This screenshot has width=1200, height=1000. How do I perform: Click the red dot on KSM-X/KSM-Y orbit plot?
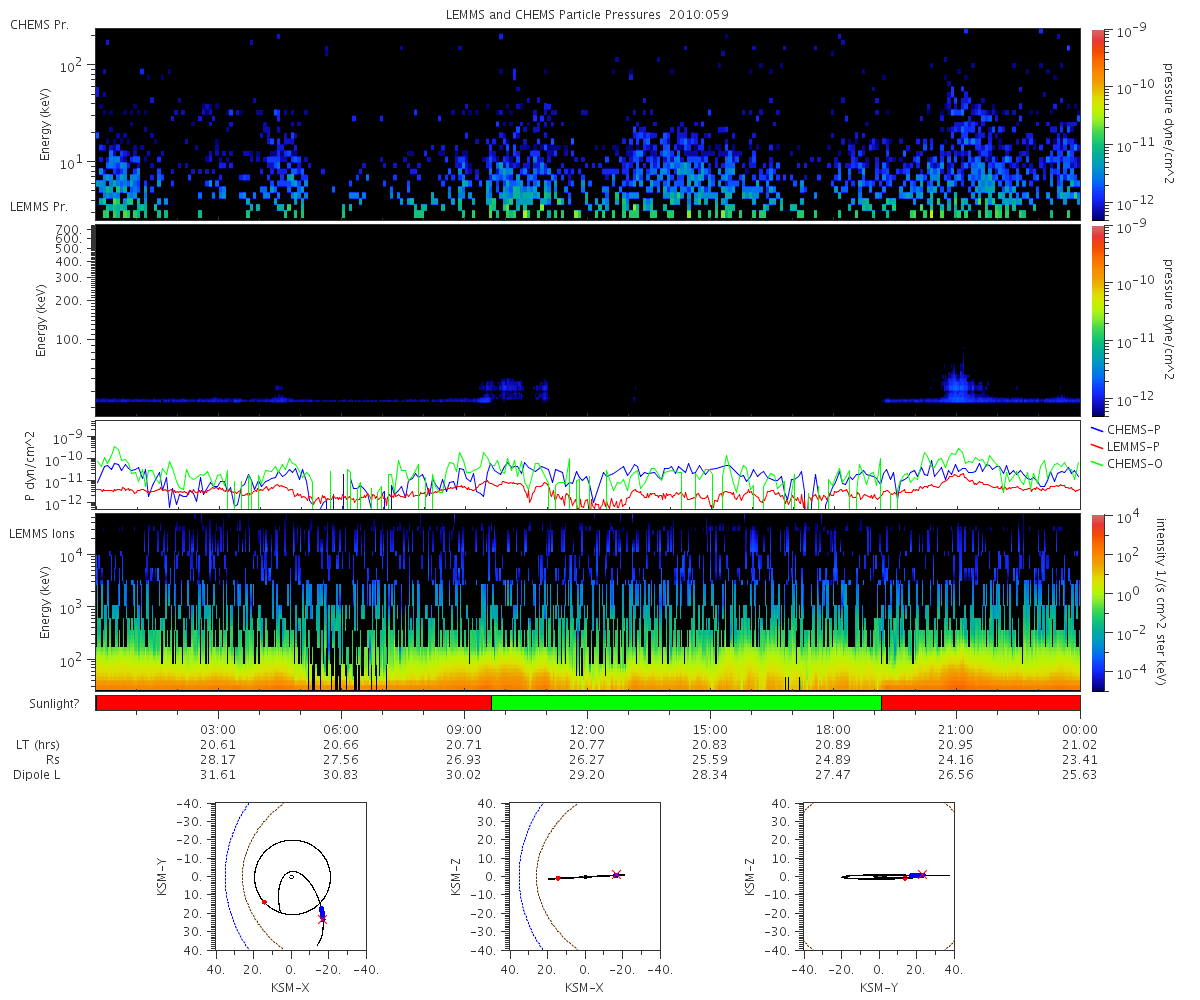[x=264, y=902]
